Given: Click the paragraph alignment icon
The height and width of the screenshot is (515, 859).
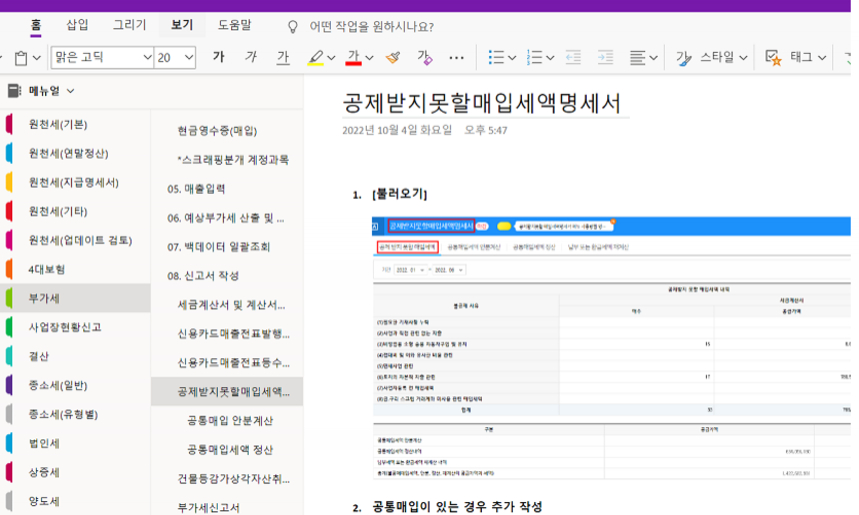Looking at the screenshot, I should coord(637,57).
